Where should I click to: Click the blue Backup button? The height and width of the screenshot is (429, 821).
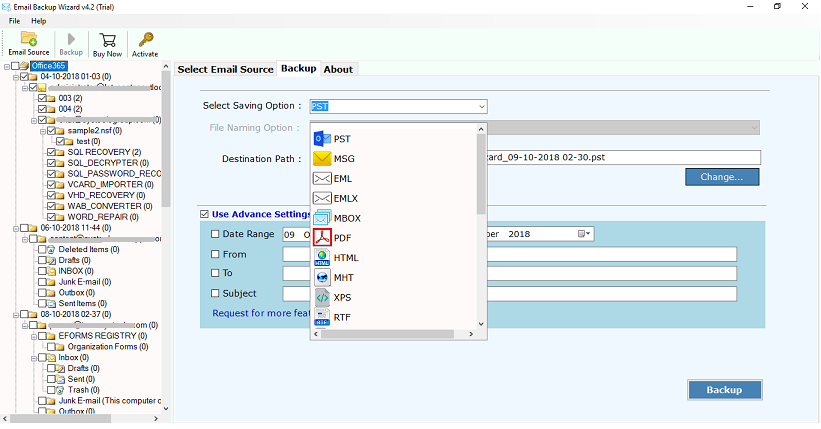tap(724, 390)
